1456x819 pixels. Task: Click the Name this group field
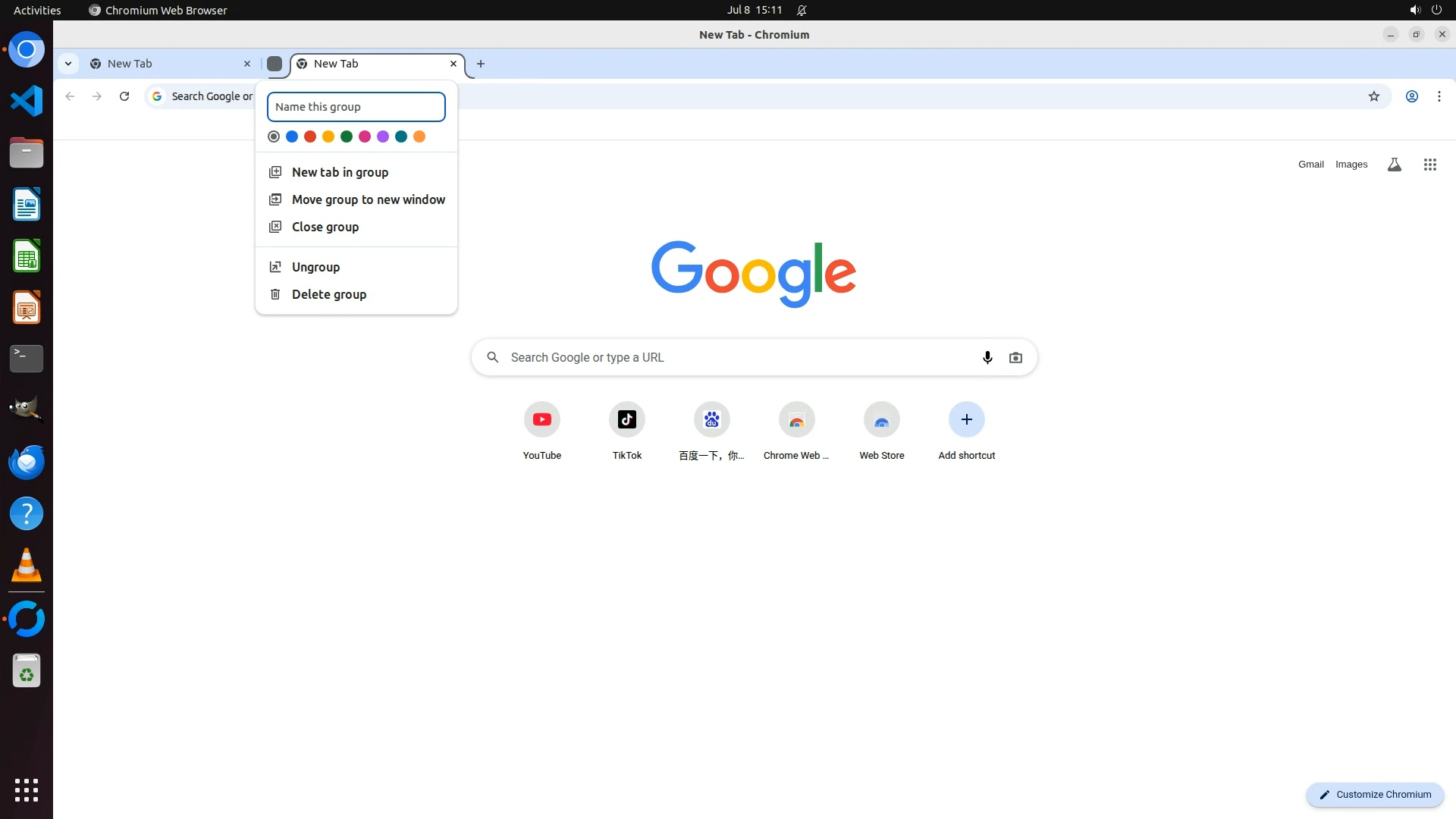pos(356,107)
